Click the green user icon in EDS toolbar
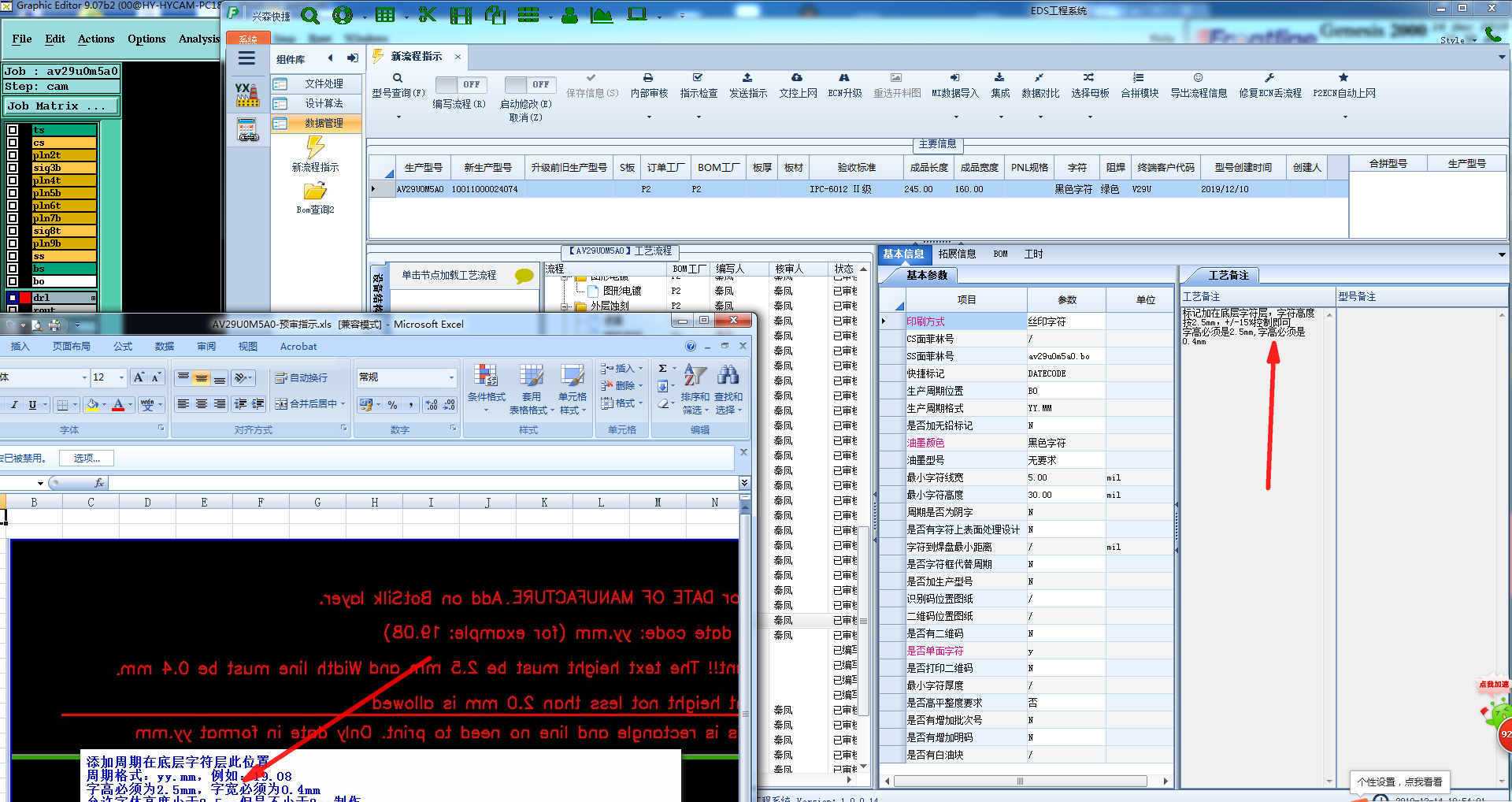 tap(569, 15)
